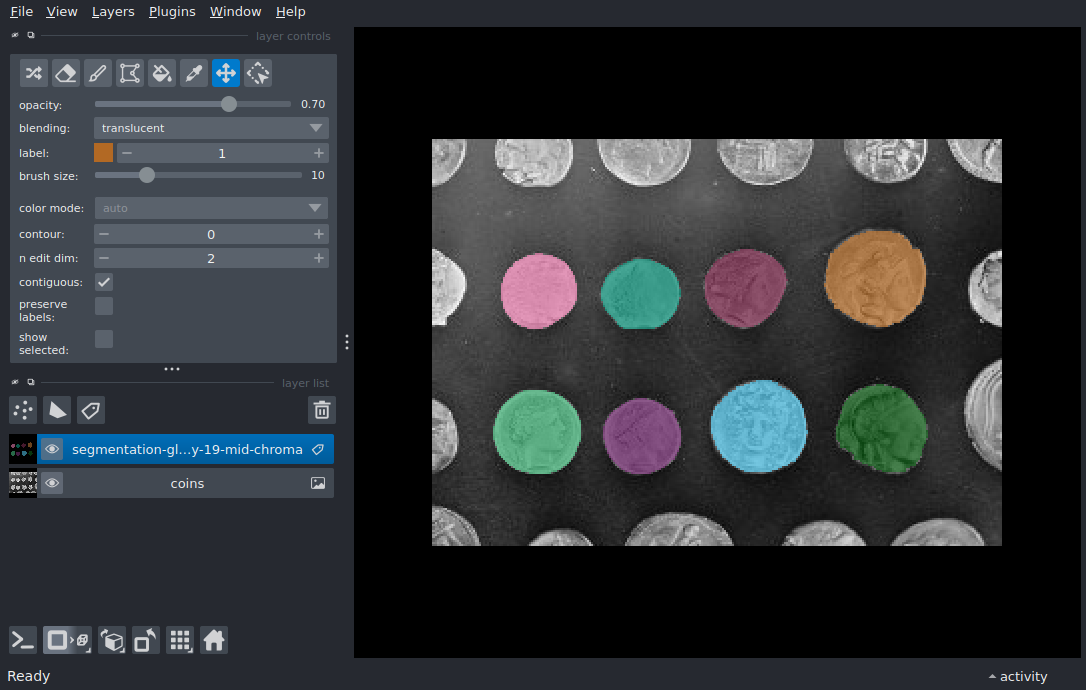Expand the color mode dropdown

(211, 208)
